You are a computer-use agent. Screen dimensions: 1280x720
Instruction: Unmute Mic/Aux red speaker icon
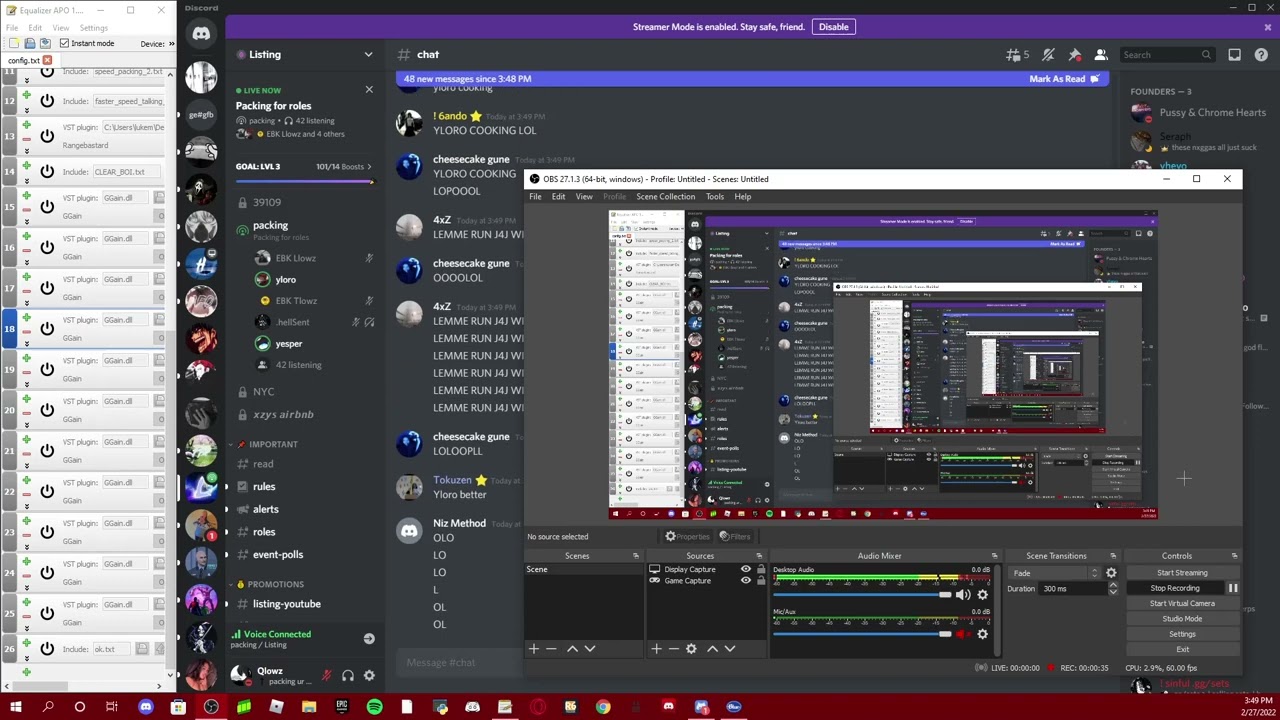[x=962, y=634]
